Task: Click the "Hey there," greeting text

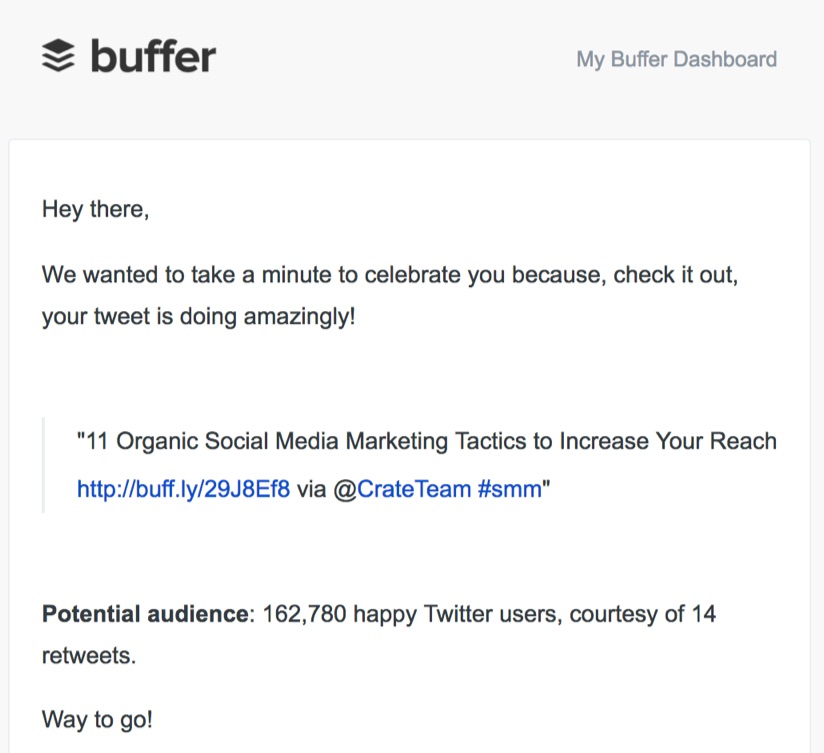Action: (x=96, y=209)
